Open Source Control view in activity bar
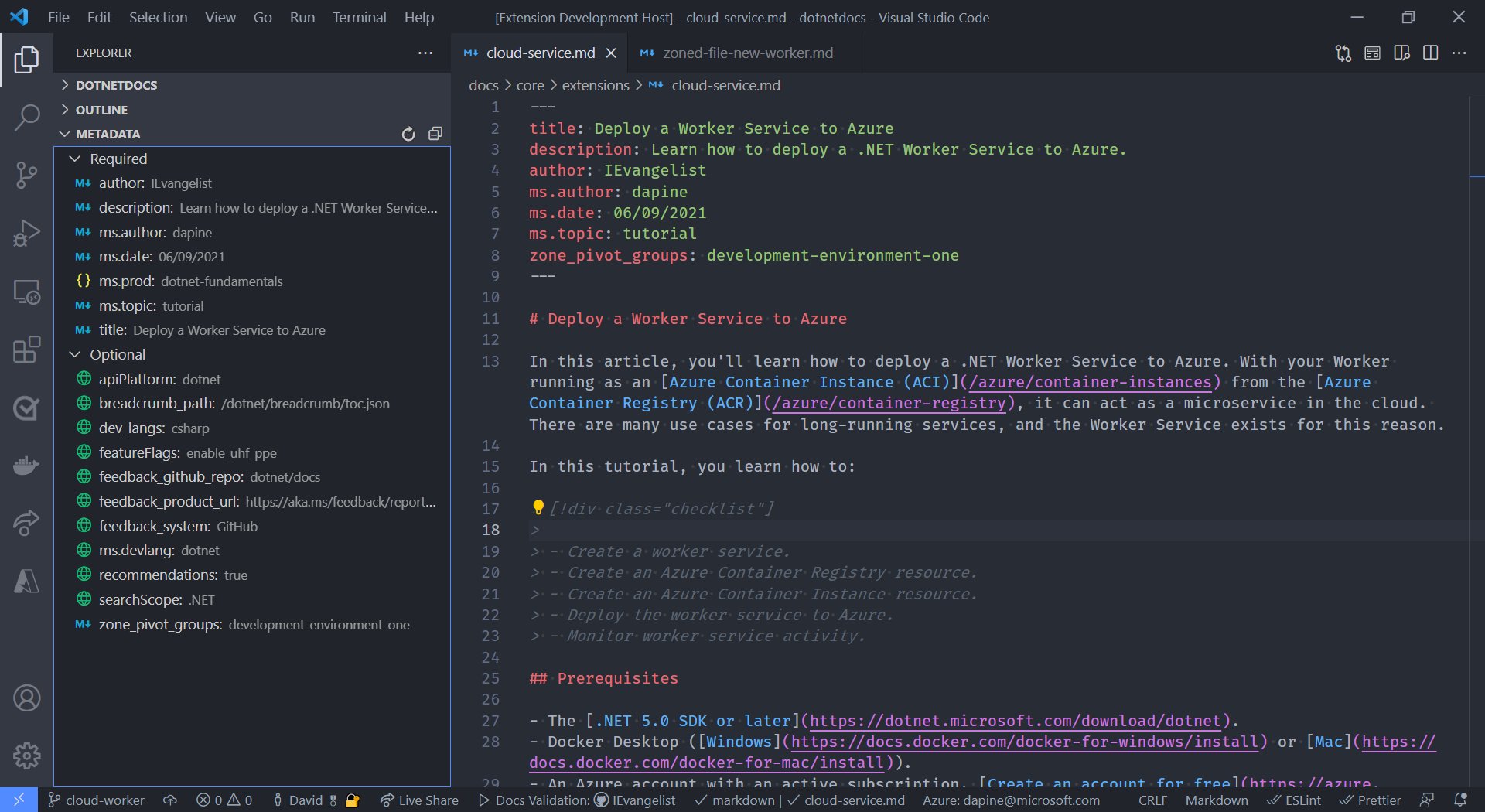 [26, 176]
